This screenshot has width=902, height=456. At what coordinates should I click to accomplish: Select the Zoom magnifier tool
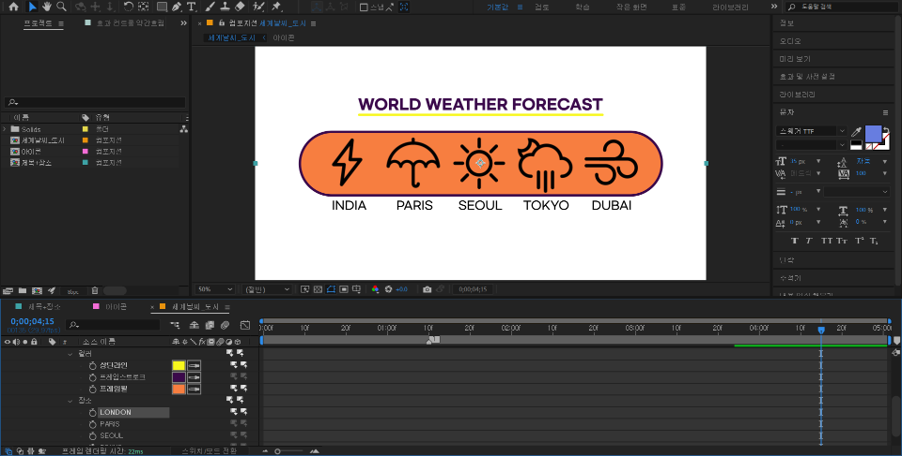click(x=61, y=7)
